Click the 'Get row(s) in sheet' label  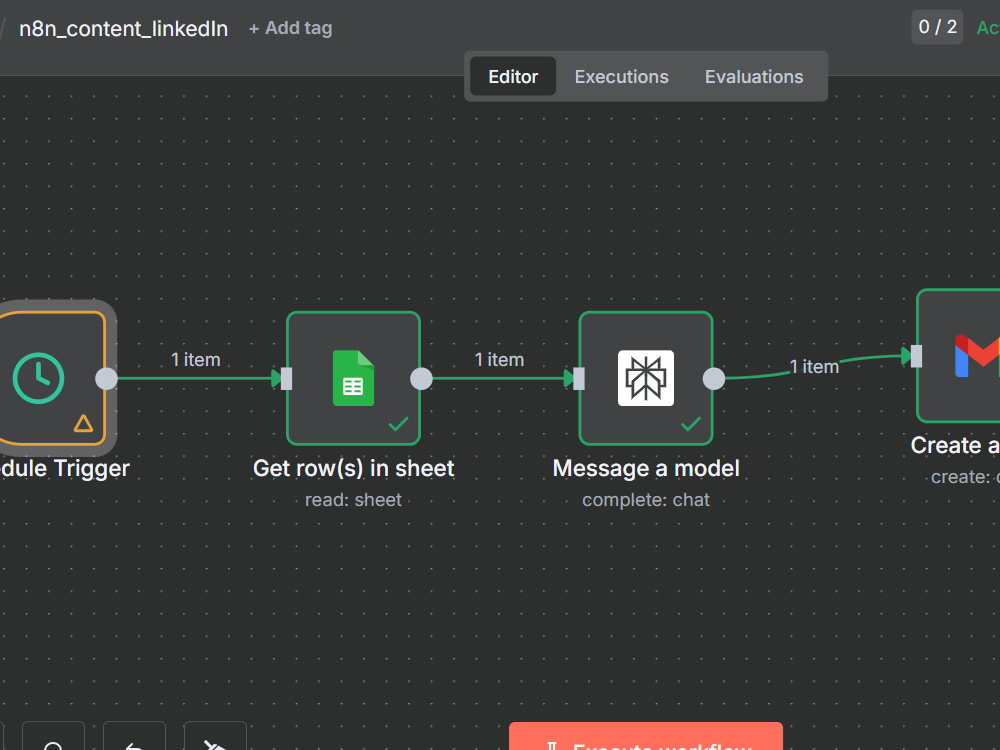(x=353, y=468)
